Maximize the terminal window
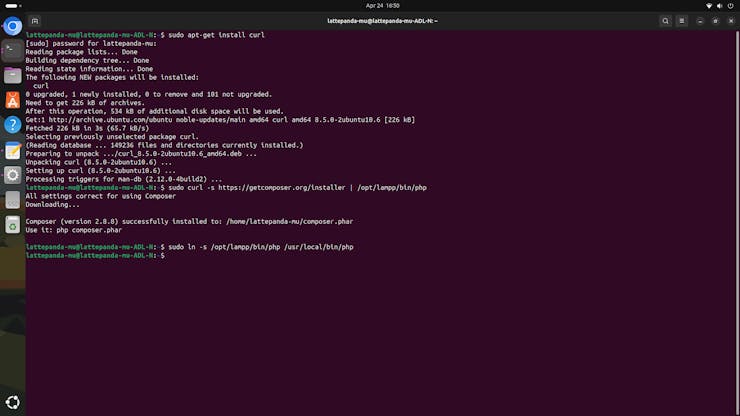This screenshot has width=740, height=416. (x=715, y=21)
